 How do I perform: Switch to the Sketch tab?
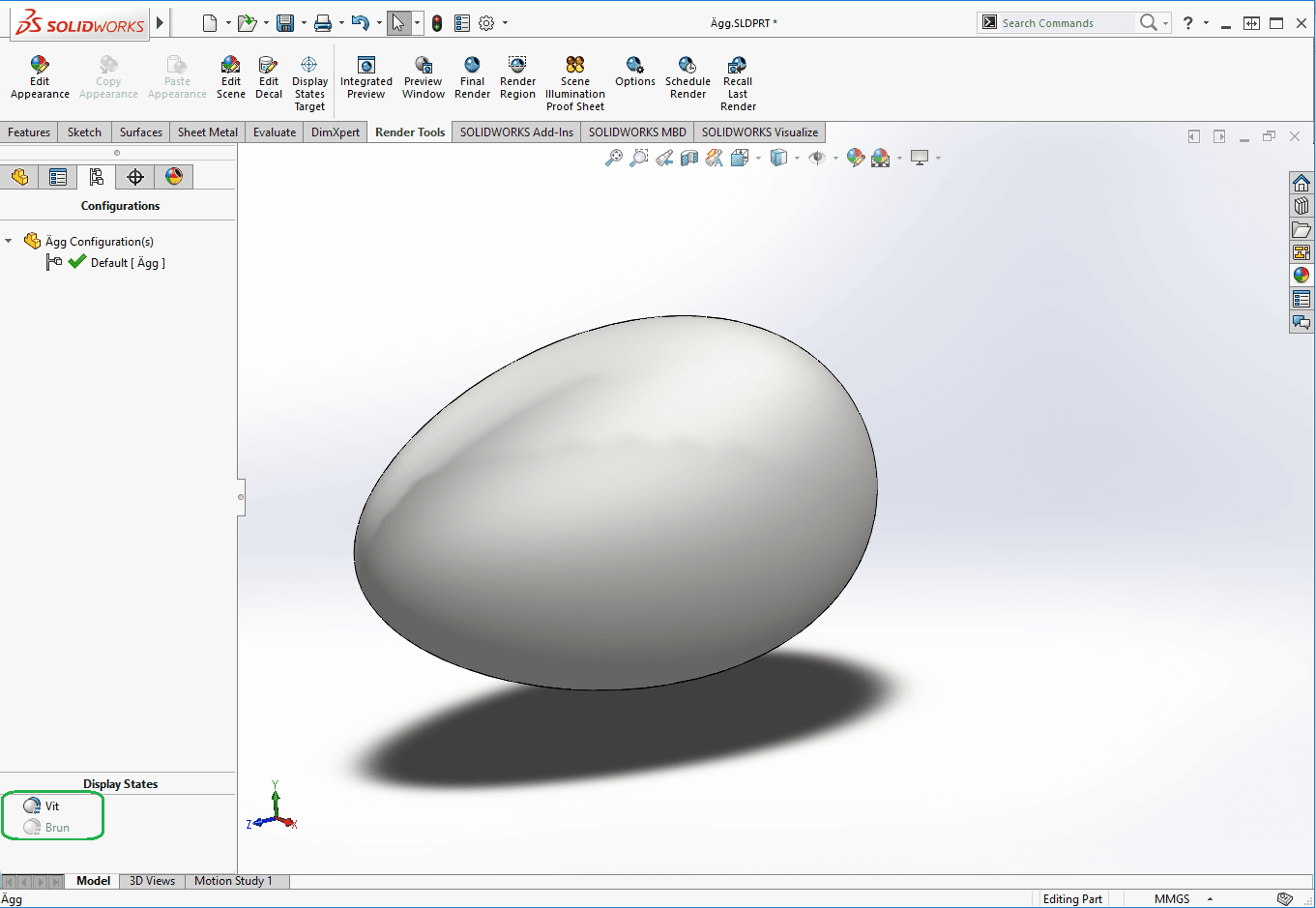(x=84, y=132)
